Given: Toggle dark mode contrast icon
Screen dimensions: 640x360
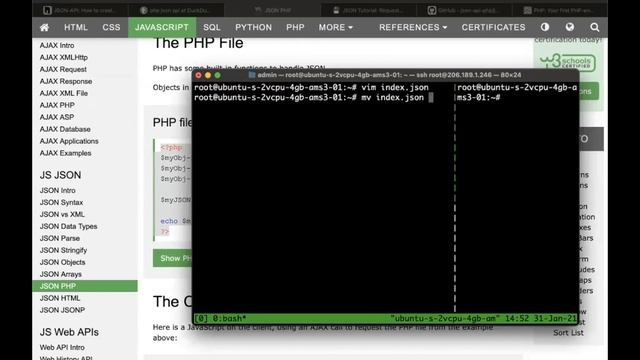Looking at the screenshot, I should pyautogui.click(x=545, y=27).
